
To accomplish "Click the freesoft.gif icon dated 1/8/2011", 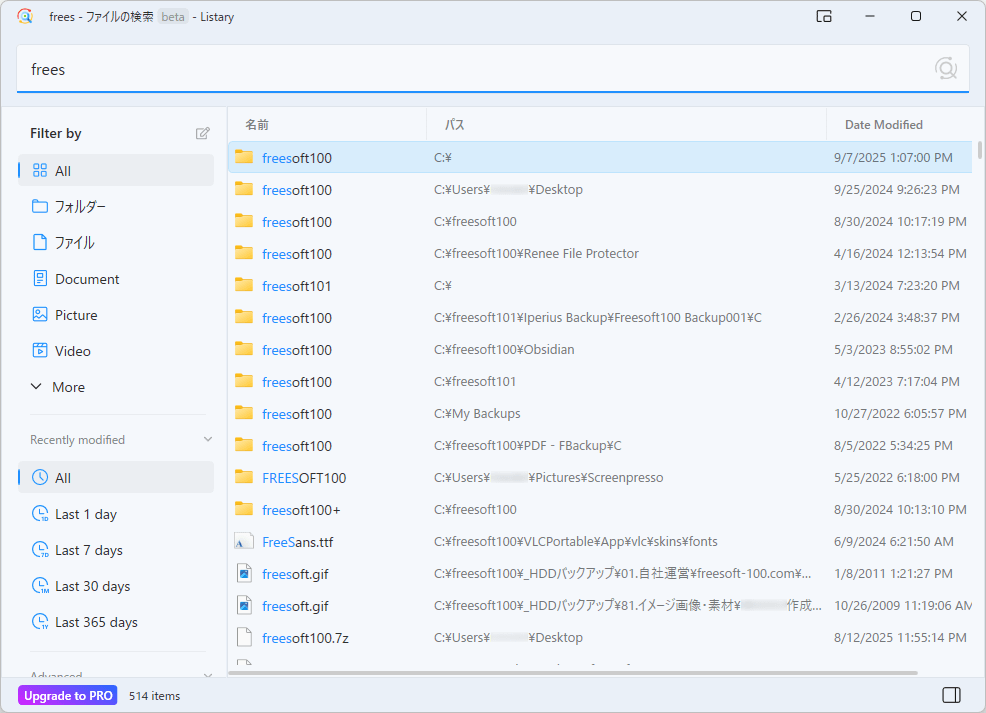I will [x=244, y=573].
